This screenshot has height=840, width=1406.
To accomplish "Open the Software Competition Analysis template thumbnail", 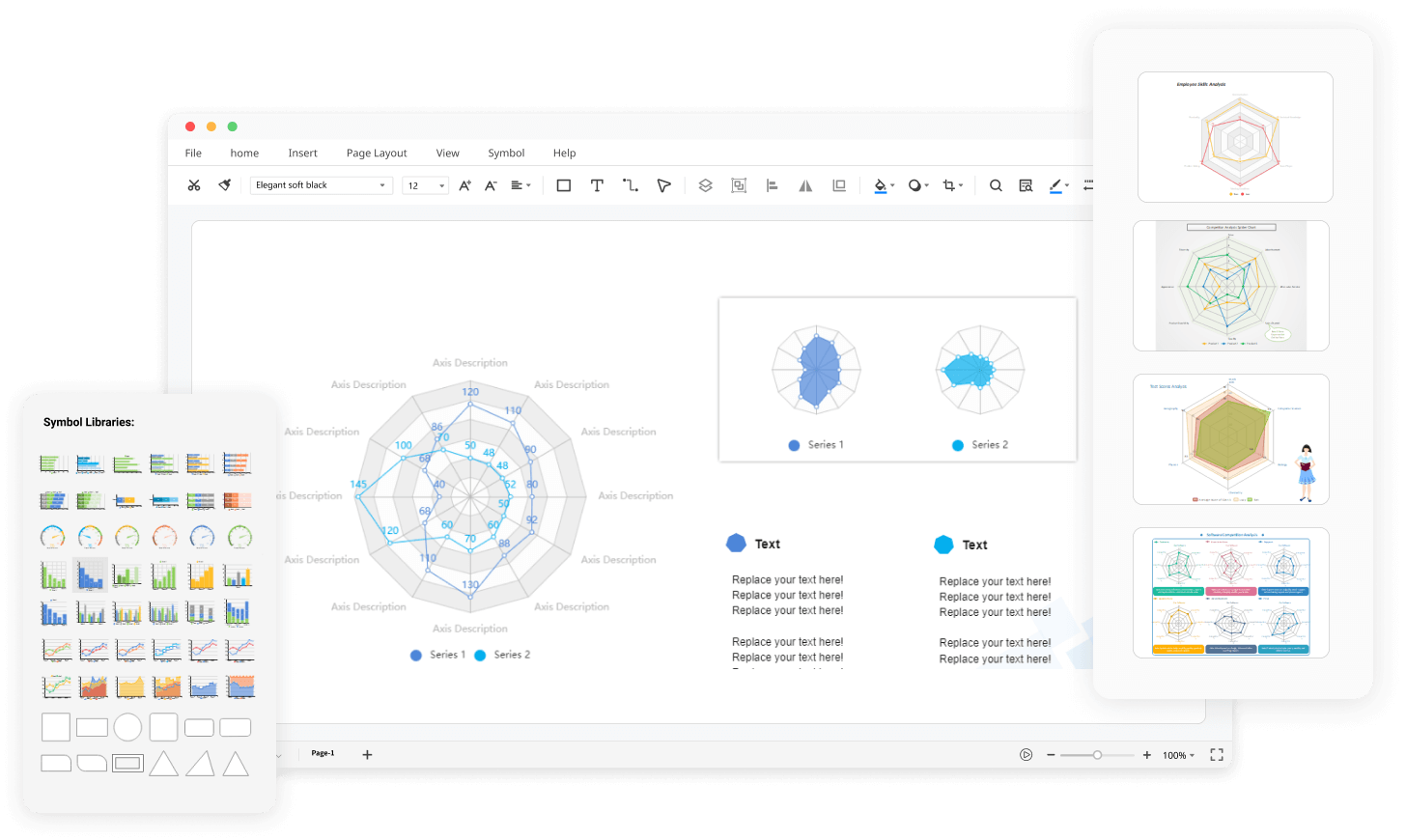I will (1231, 593).
